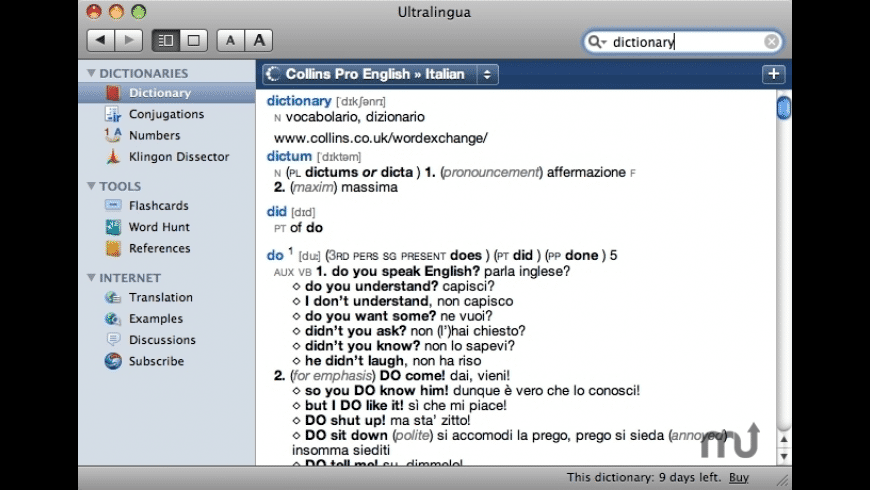Open Flashcards label in Tools
Viewport: 870px width, 490px height.
click(x=159, y=205)
